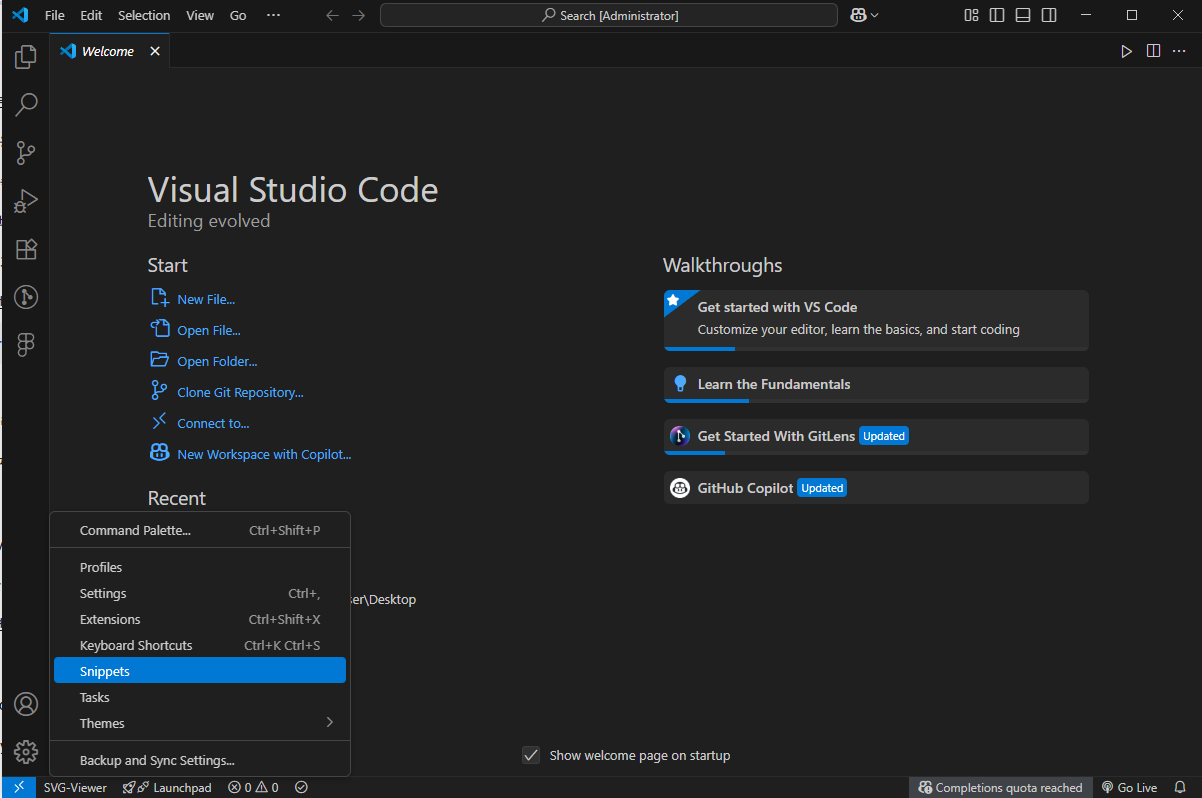Click the Connect to link
1202x798 pixels.
(x=213, y=423)
